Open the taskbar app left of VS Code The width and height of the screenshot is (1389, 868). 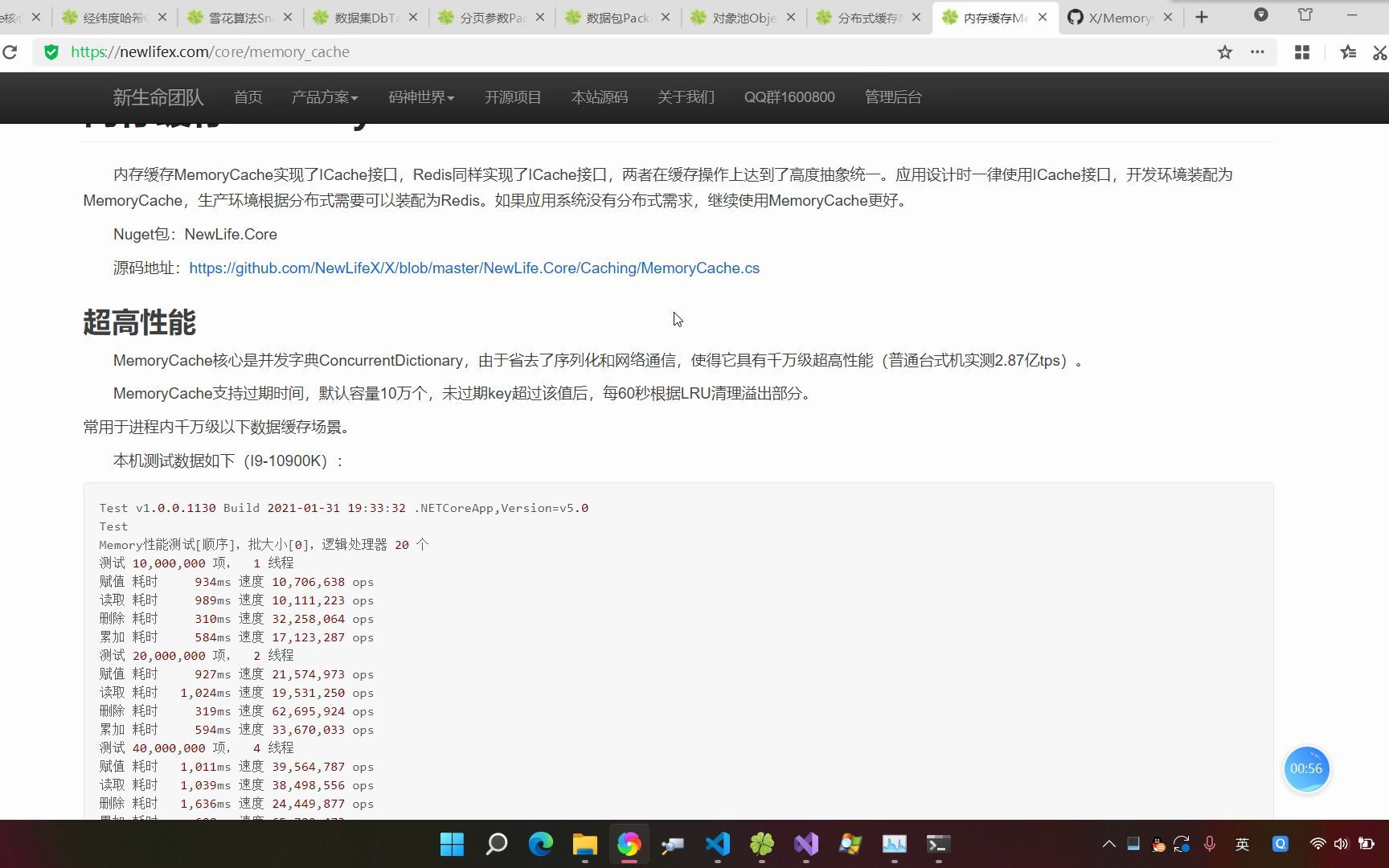point(673,844)
